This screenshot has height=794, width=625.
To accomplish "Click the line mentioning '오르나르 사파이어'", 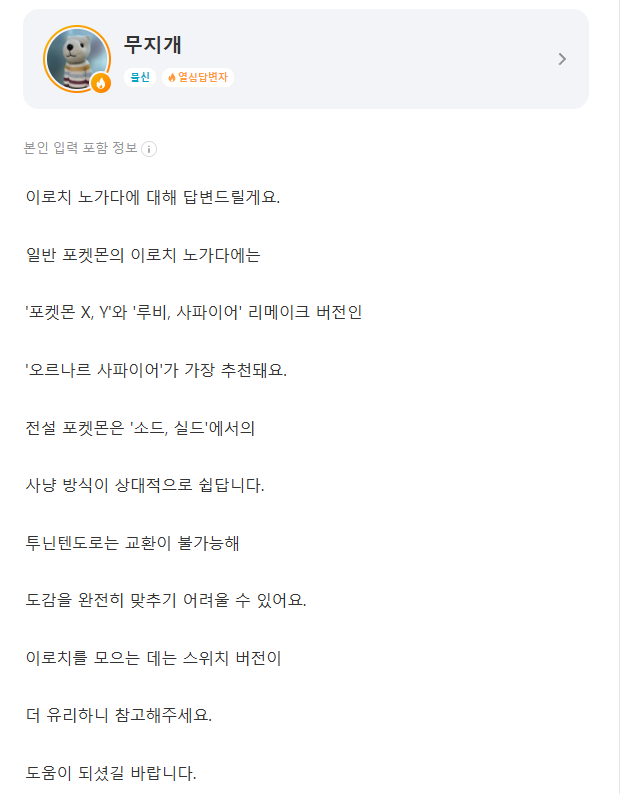I will pyautogui.click(x=156, y=370).
